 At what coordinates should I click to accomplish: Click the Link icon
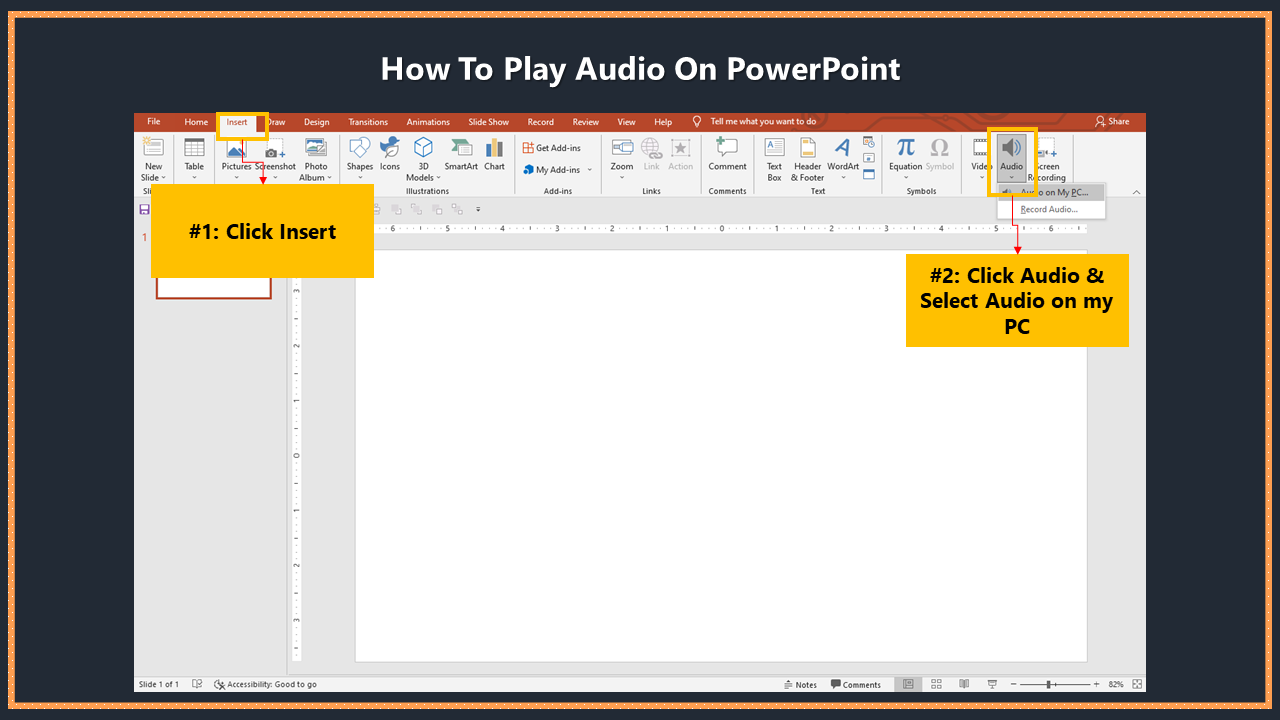[x=652, y=148]
